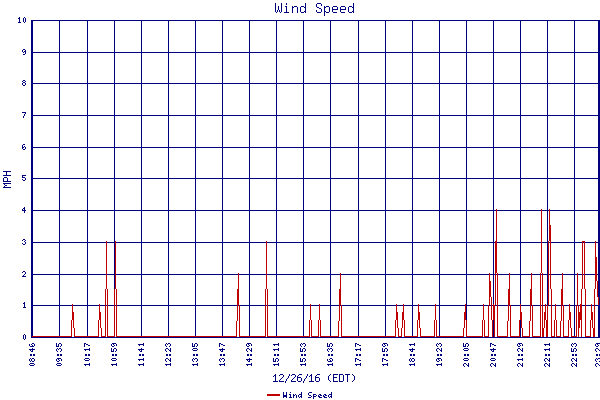Click the 17:17 time label
Viewport: 600px width, 400px height.
tap(359, 354)
